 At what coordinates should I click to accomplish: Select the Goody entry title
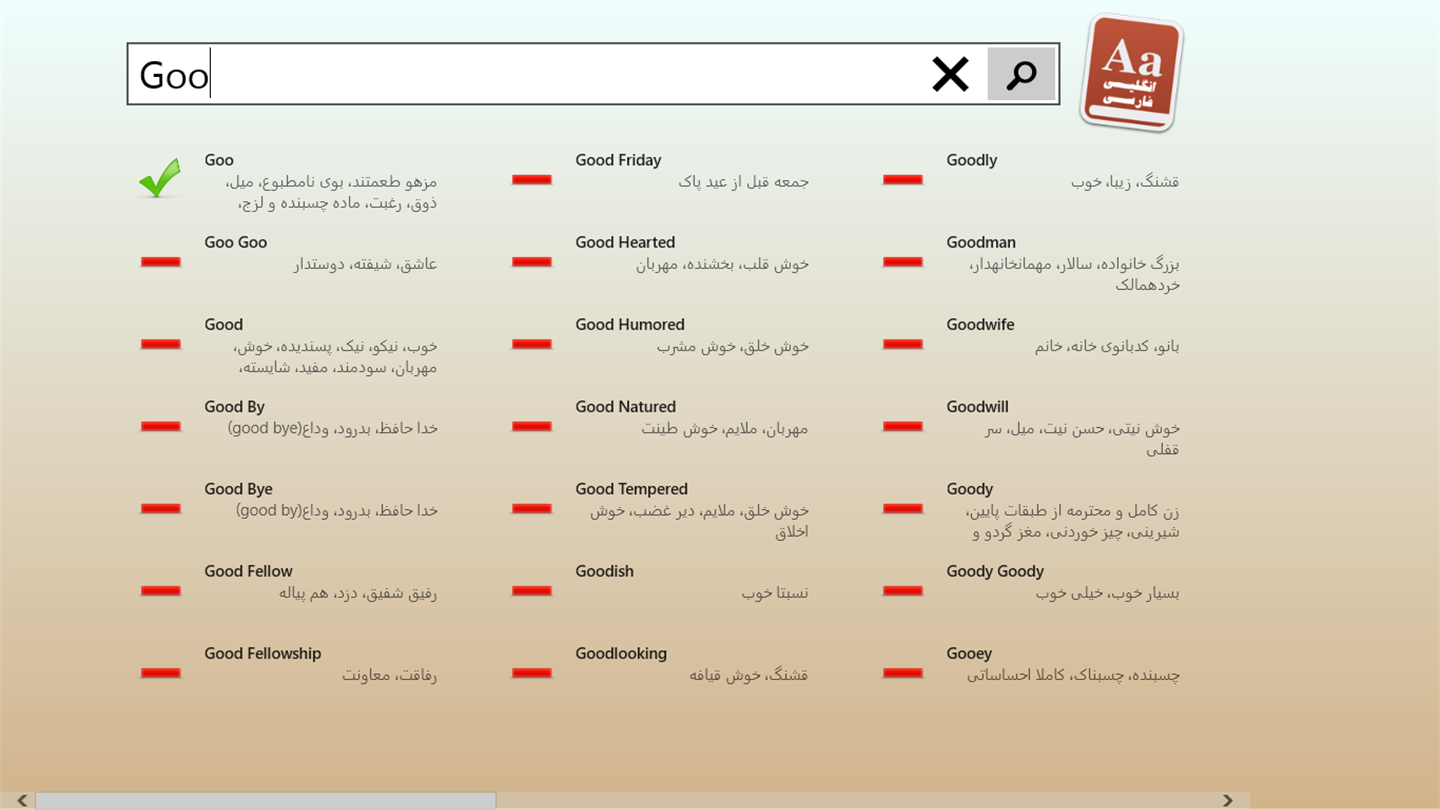point(970,489)
